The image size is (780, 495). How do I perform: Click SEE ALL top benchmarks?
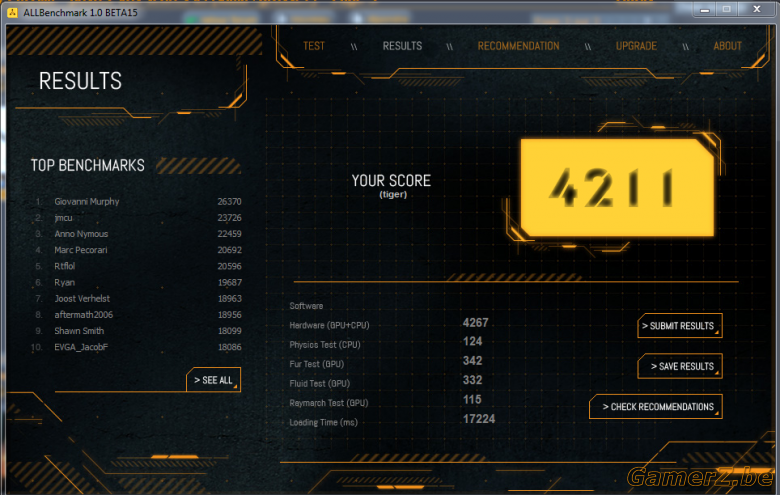pyautogui.click(x=213, y=380)
